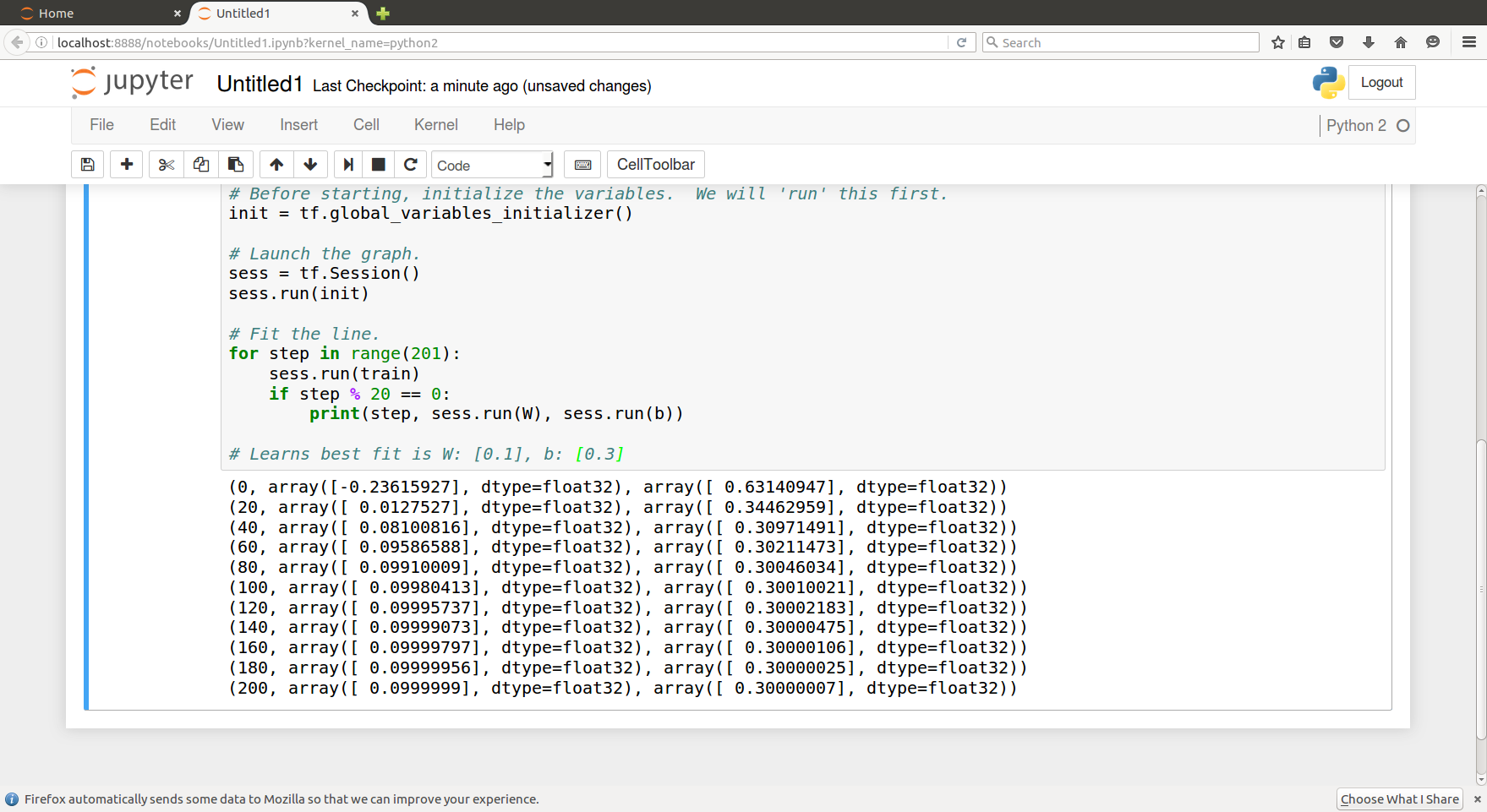Image resolution: width=1487 pixels, height=812 pixels.
Task: Click the Logout button
Action: coord(1381,82)
